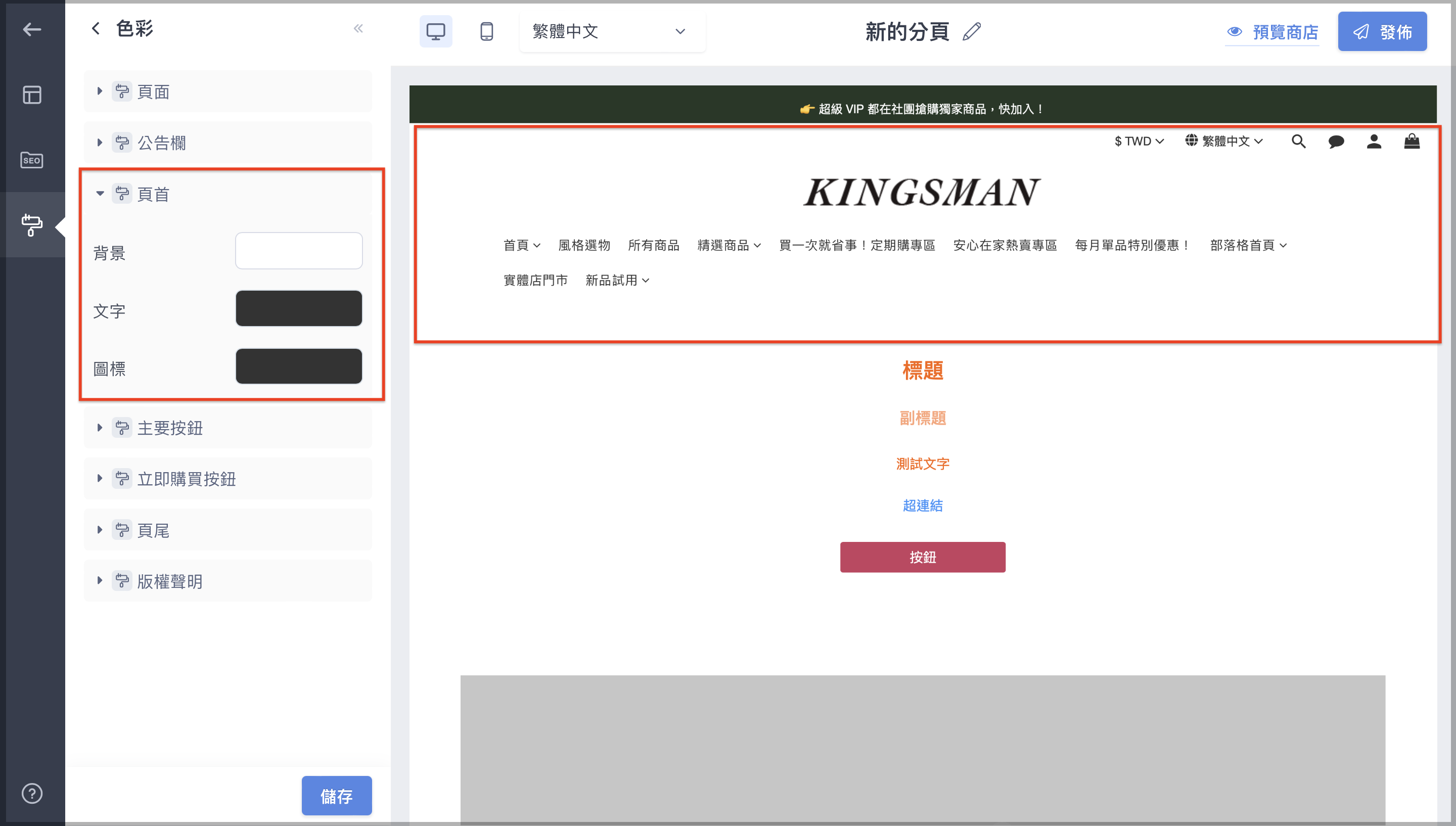
Task: Open the 部落格首頁 navigation menu
Action: 1248,245
